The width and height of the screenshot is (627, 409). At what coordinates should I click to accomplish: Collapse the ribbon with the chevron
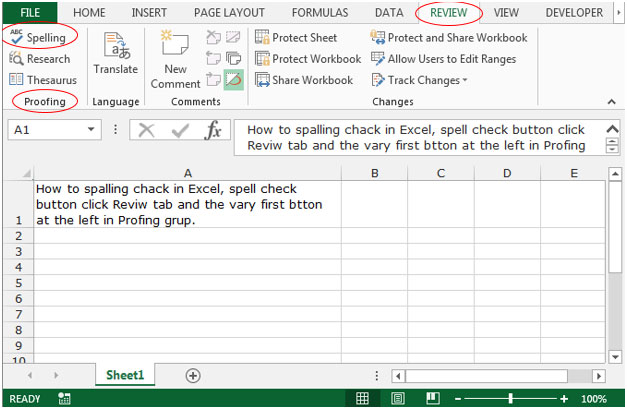click(x=611, y=102)
